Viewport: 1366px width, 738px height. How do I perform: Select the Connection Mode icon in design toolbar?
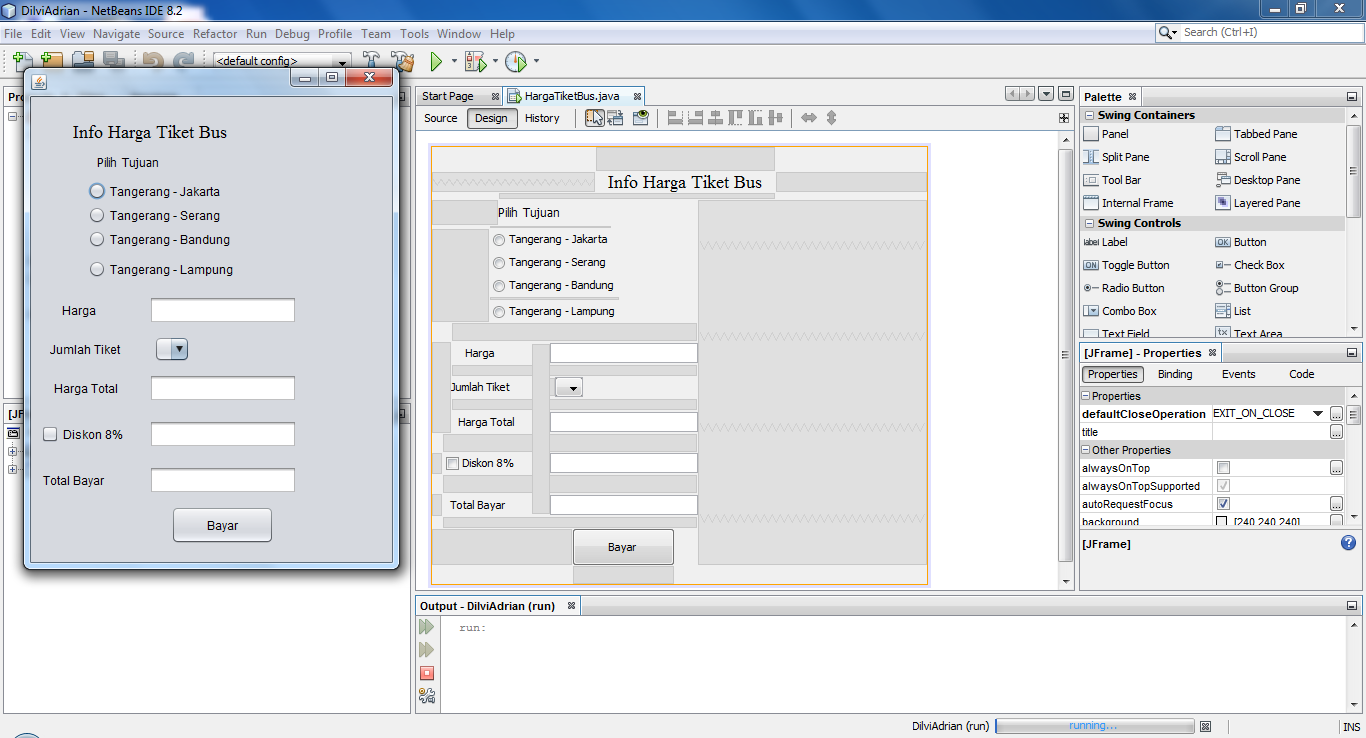click(x=616, y=117)
